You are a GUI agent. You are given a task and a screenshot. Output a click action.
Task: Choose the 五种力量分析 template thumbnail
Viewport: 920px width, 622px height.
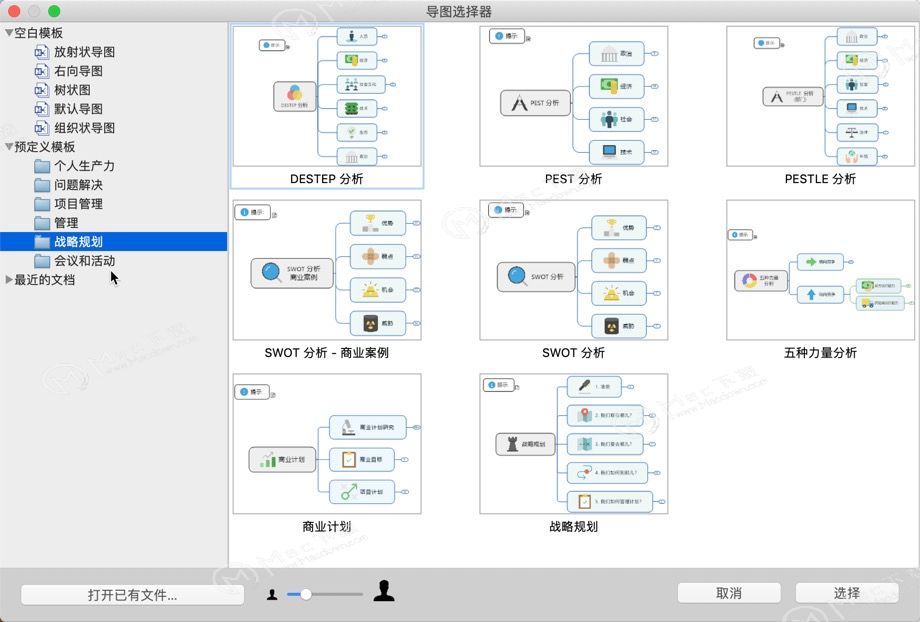[820, 270]
